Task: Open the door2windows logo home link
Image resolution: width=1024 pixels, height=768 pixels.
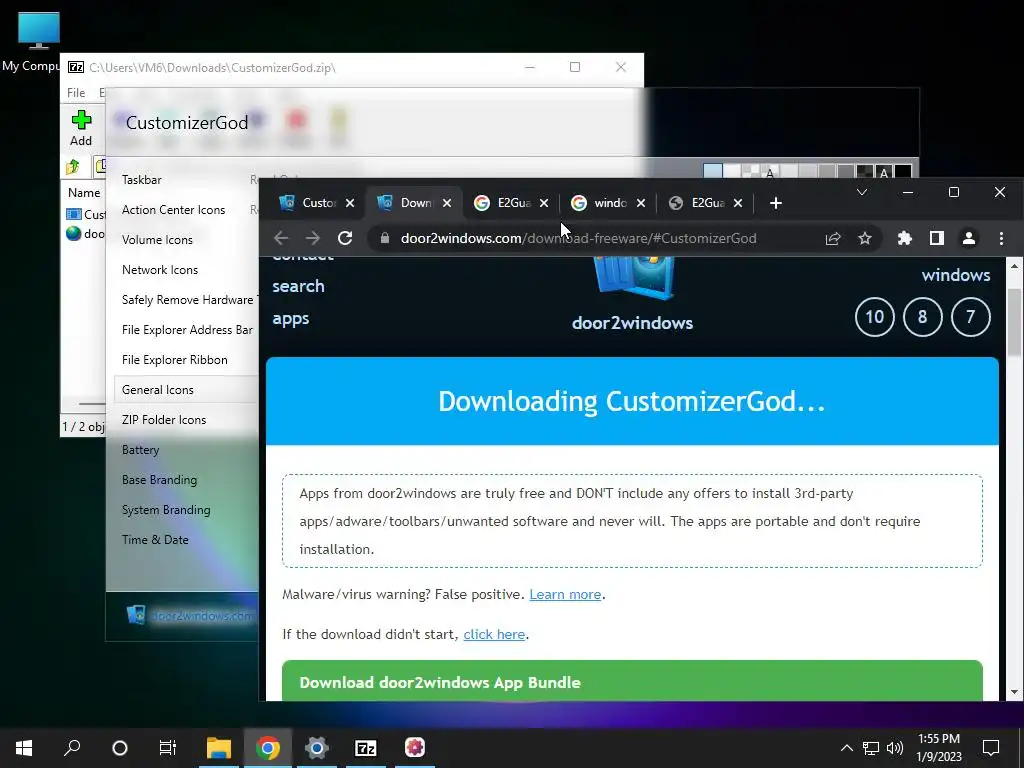Action: 632,295
